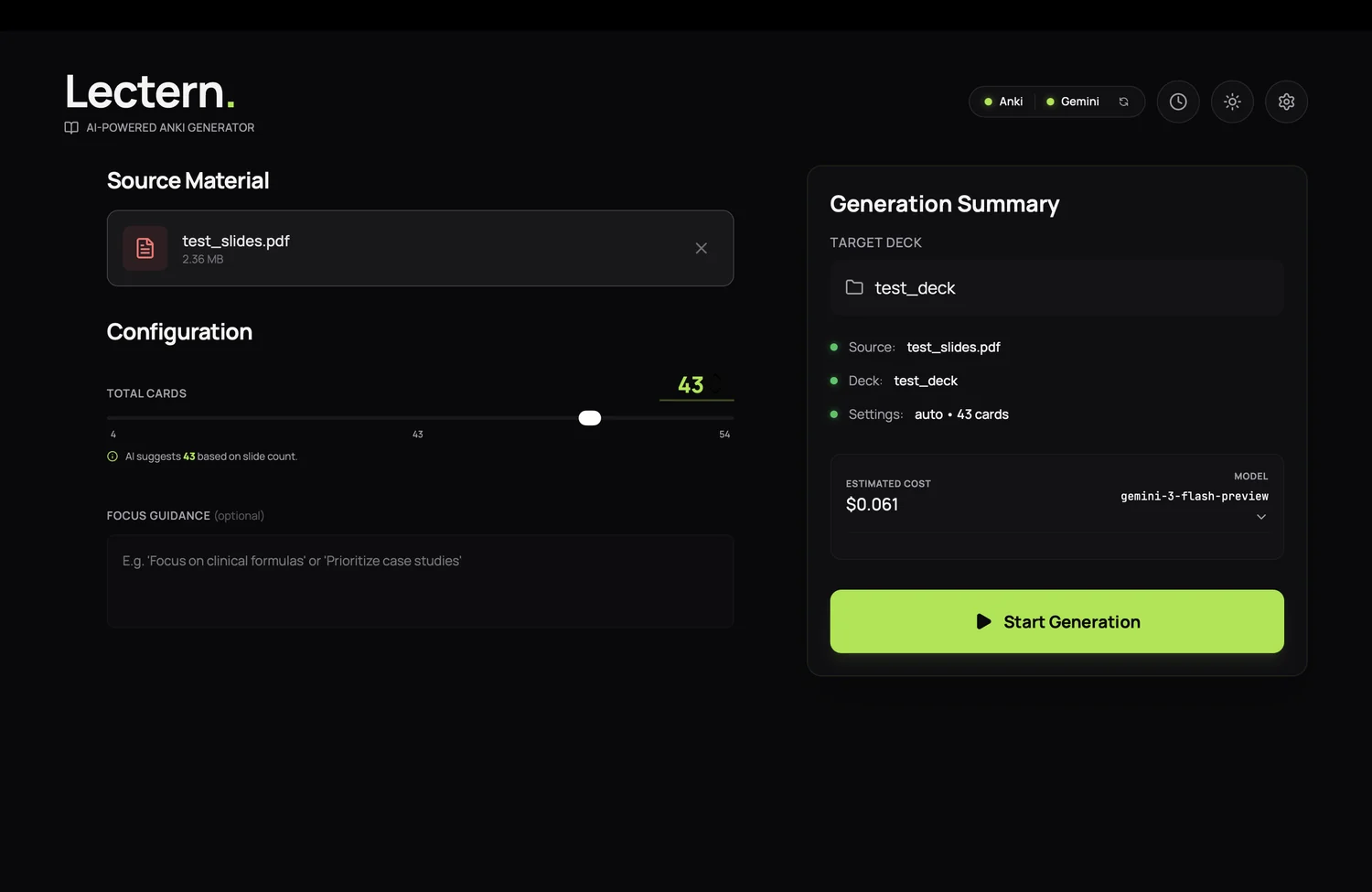Refresh Anki and Gemini connection status
Viewport: 1372px width, 892px height.
[x=1123, y=102]
